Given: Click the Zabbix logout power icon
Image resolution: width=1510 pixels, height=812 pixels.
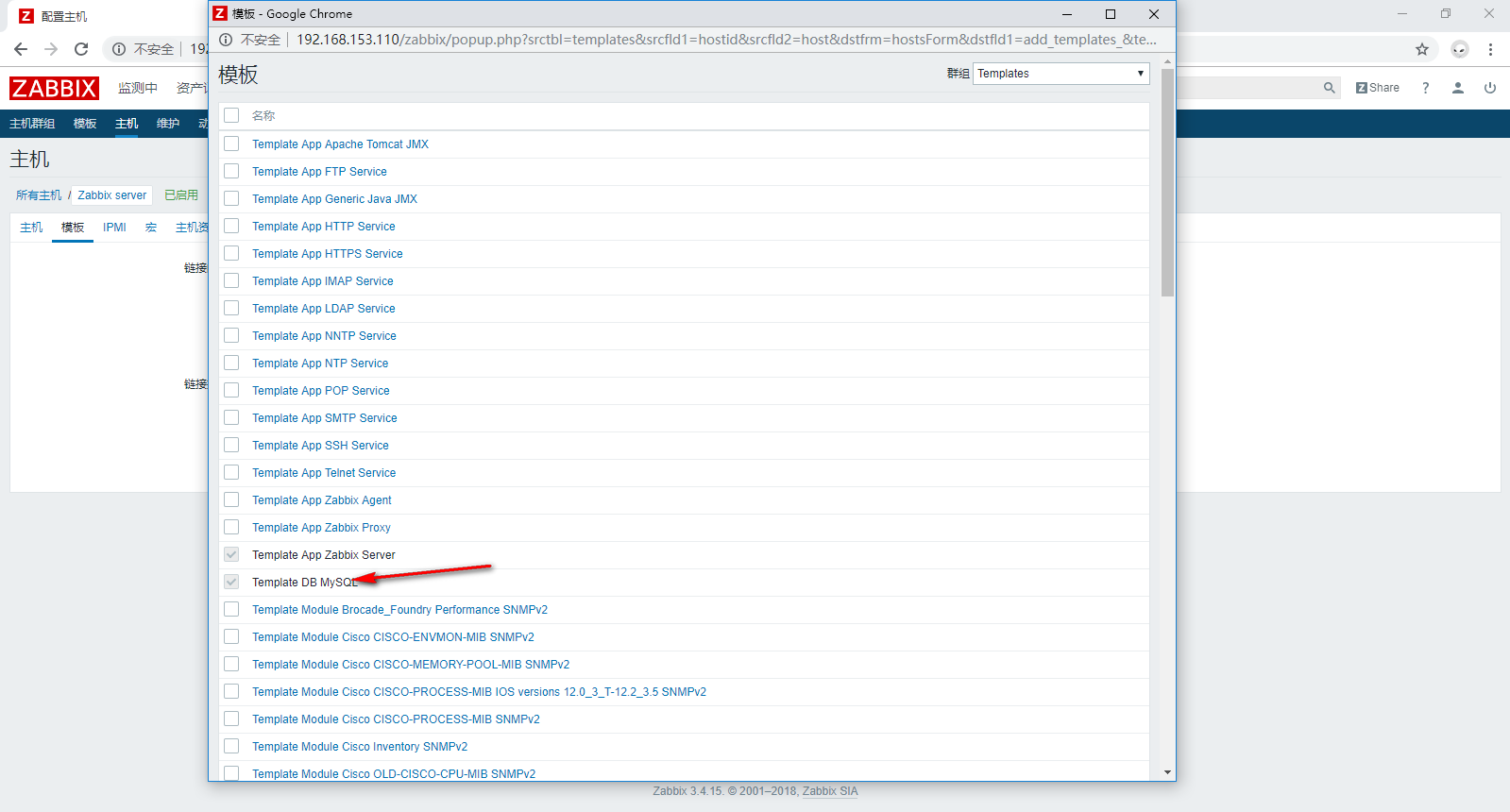Looking at the screenshot, I should pos(1490,88).
